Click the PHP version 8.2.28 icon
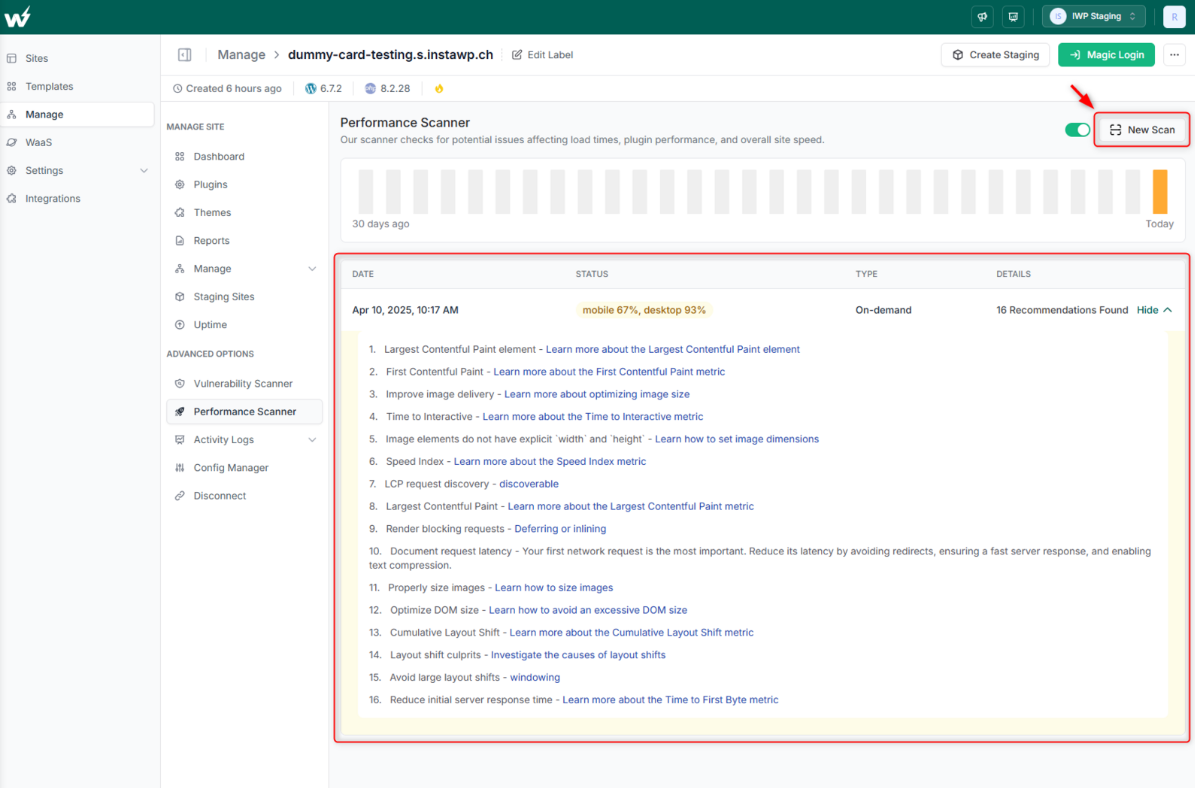This screenshot has height=788, width=1195. click(x=370, y=88)
